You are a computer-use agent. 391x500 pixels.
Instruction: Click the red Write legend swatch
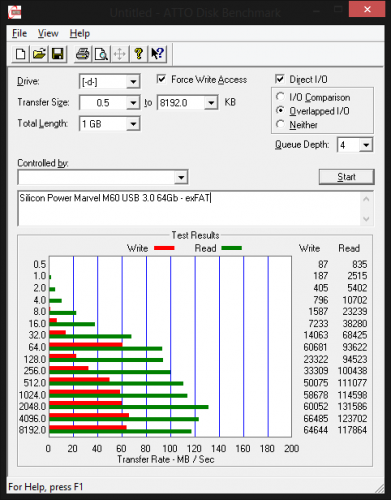(164, 248)
